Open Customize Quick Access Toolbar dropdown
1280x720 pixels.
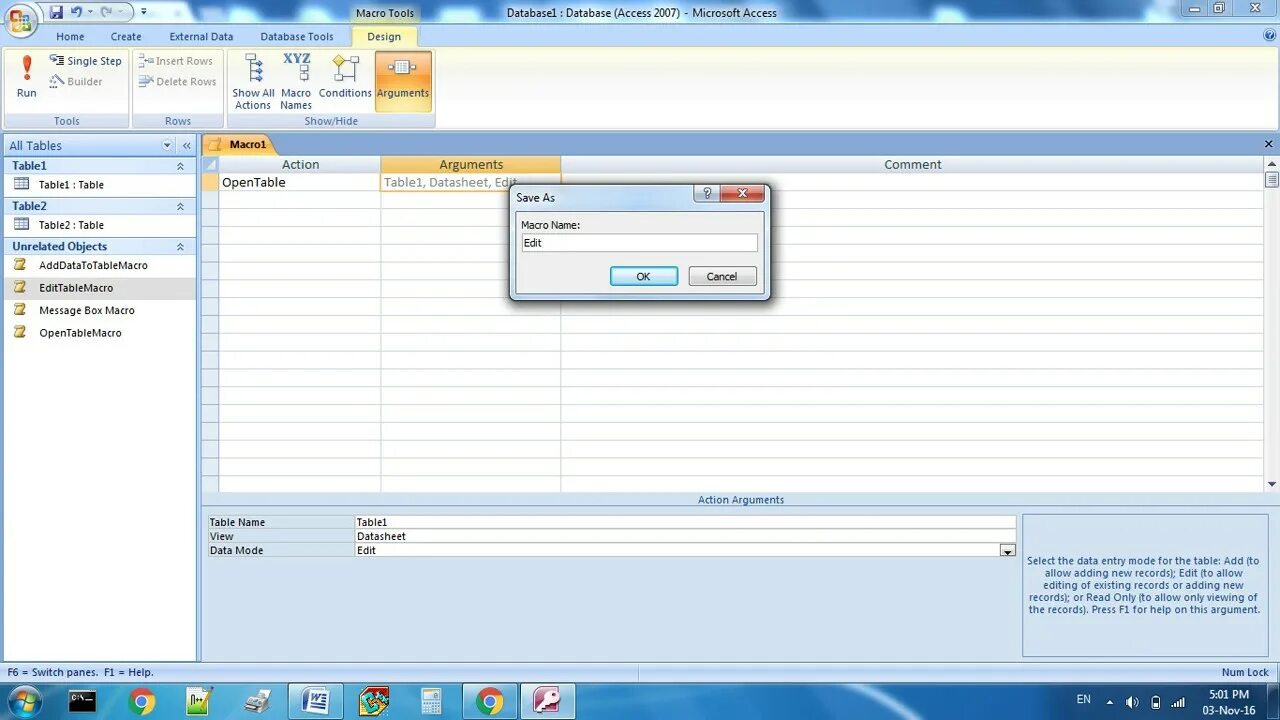144,12
